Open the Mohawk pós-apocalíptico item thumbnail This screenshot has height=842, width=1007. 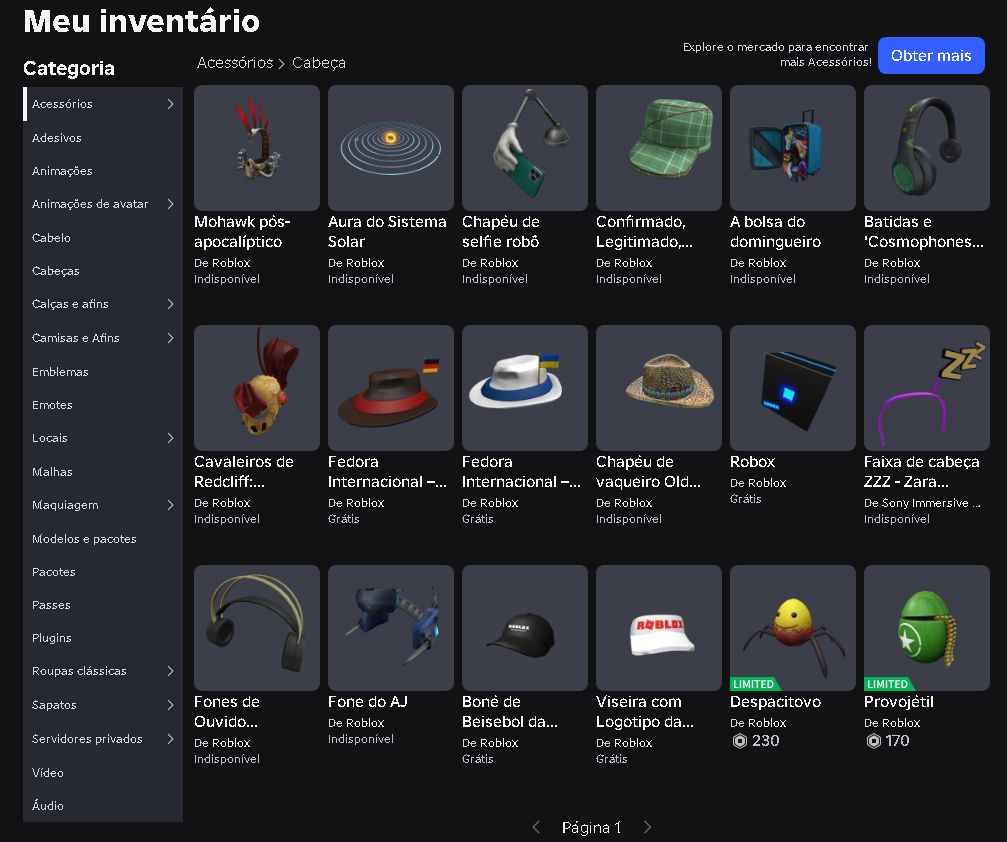click(x=257, y=148)
